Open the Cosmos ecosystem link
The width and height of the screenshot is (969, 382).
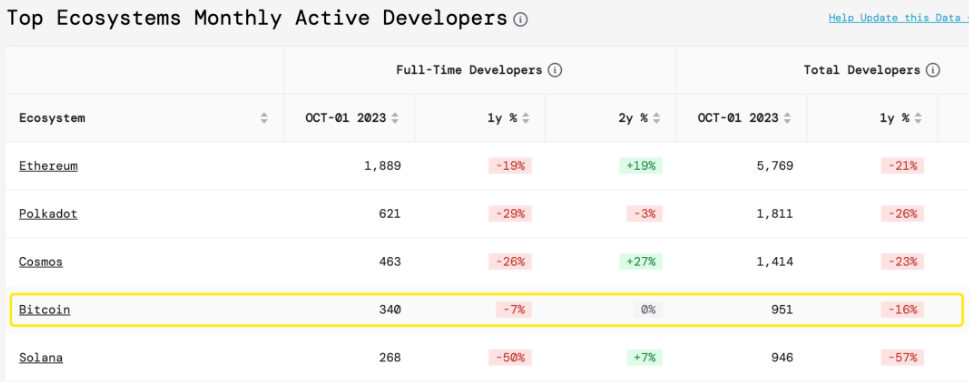pyautogui.click(x=41, y=261)
